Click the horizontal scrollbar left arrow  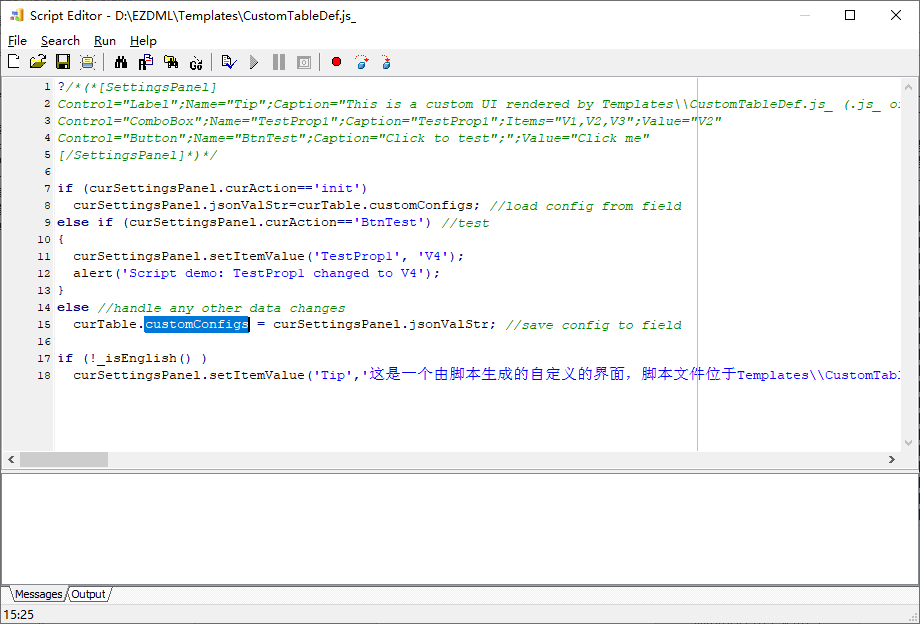pyautogui.click(x=11, y=459)
